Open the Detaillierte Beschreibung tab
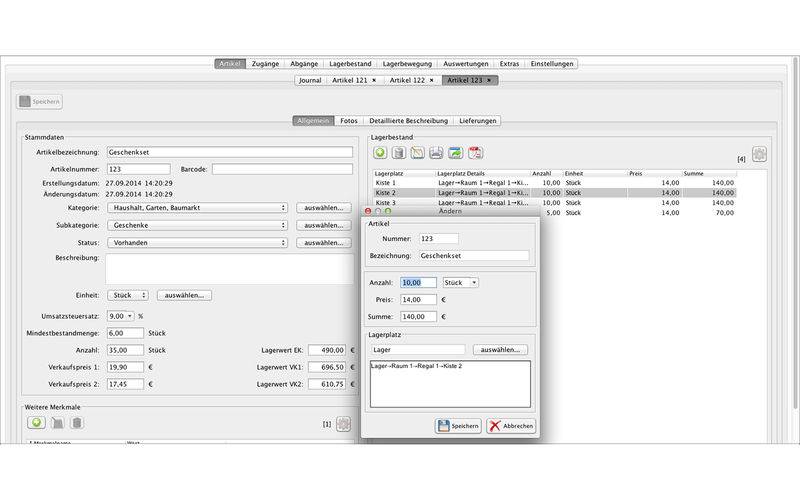The width and height of the screenshot is (800, 500). [x=407, y=121]
